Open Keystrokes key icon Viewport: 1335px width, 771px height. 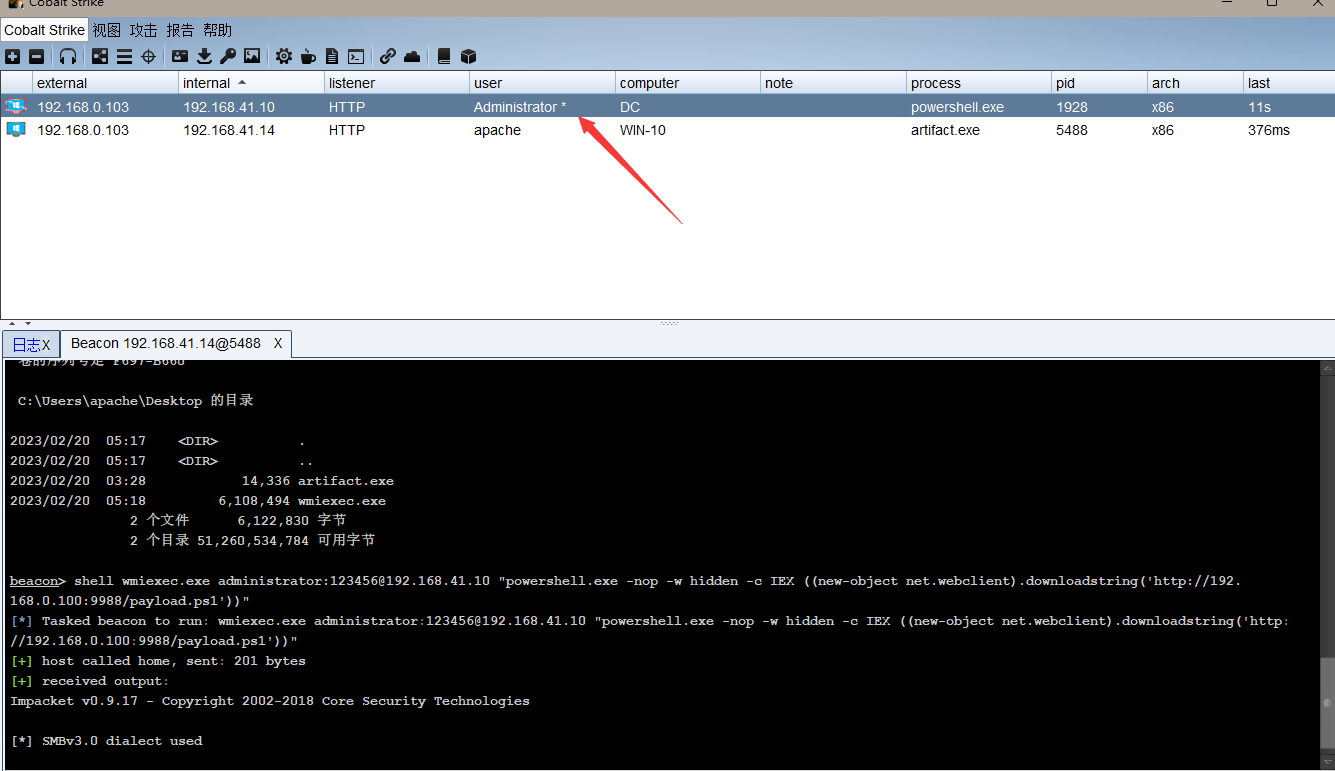coord(228,57)
